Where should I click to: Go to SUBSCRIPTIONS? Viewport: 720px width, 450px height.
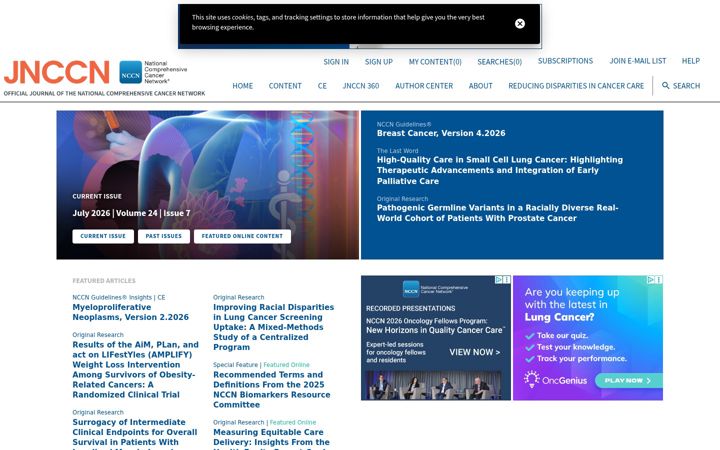pos(565,61)
